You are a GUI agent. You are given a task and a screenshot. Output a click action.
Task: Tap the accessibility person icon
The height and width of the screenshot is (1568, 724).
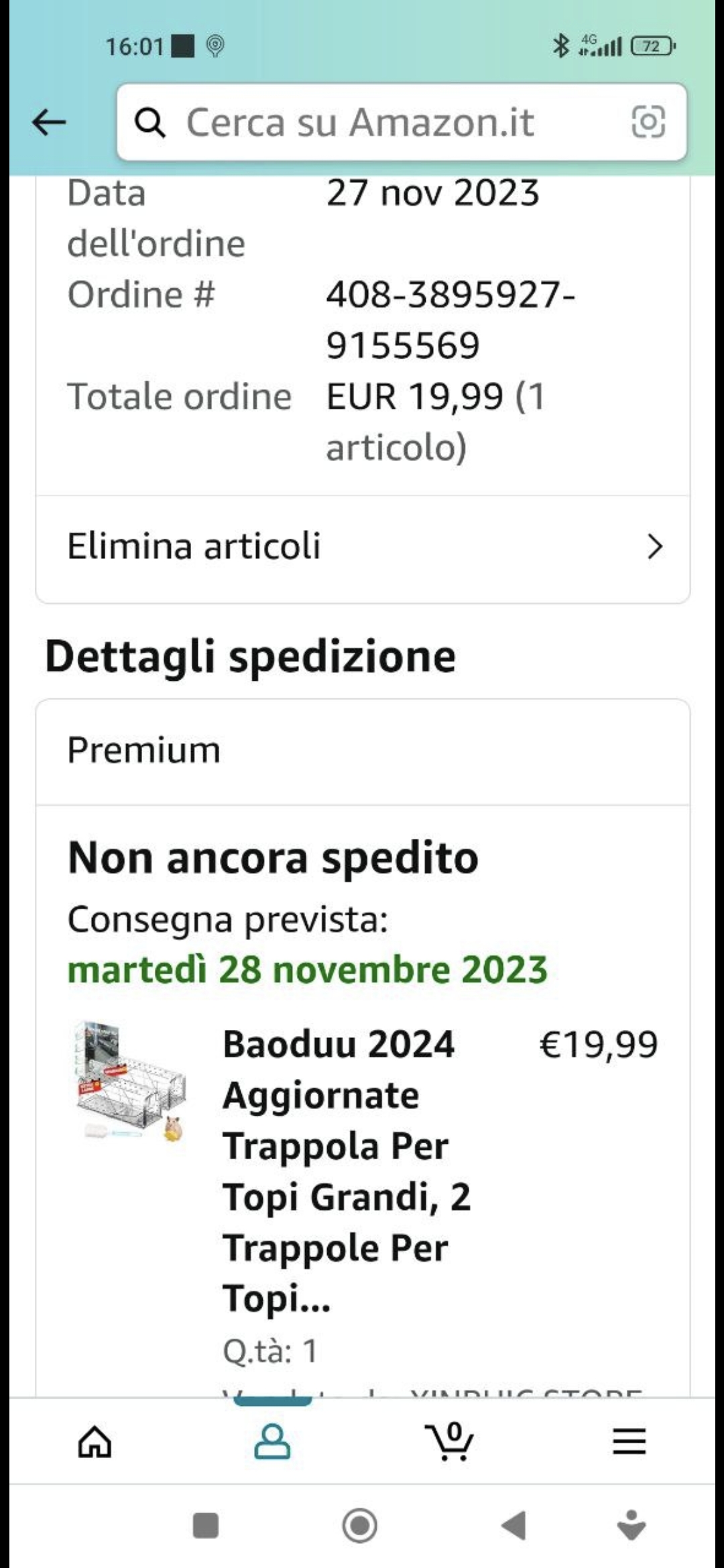pyautogui.click(x=631, y=1526)
